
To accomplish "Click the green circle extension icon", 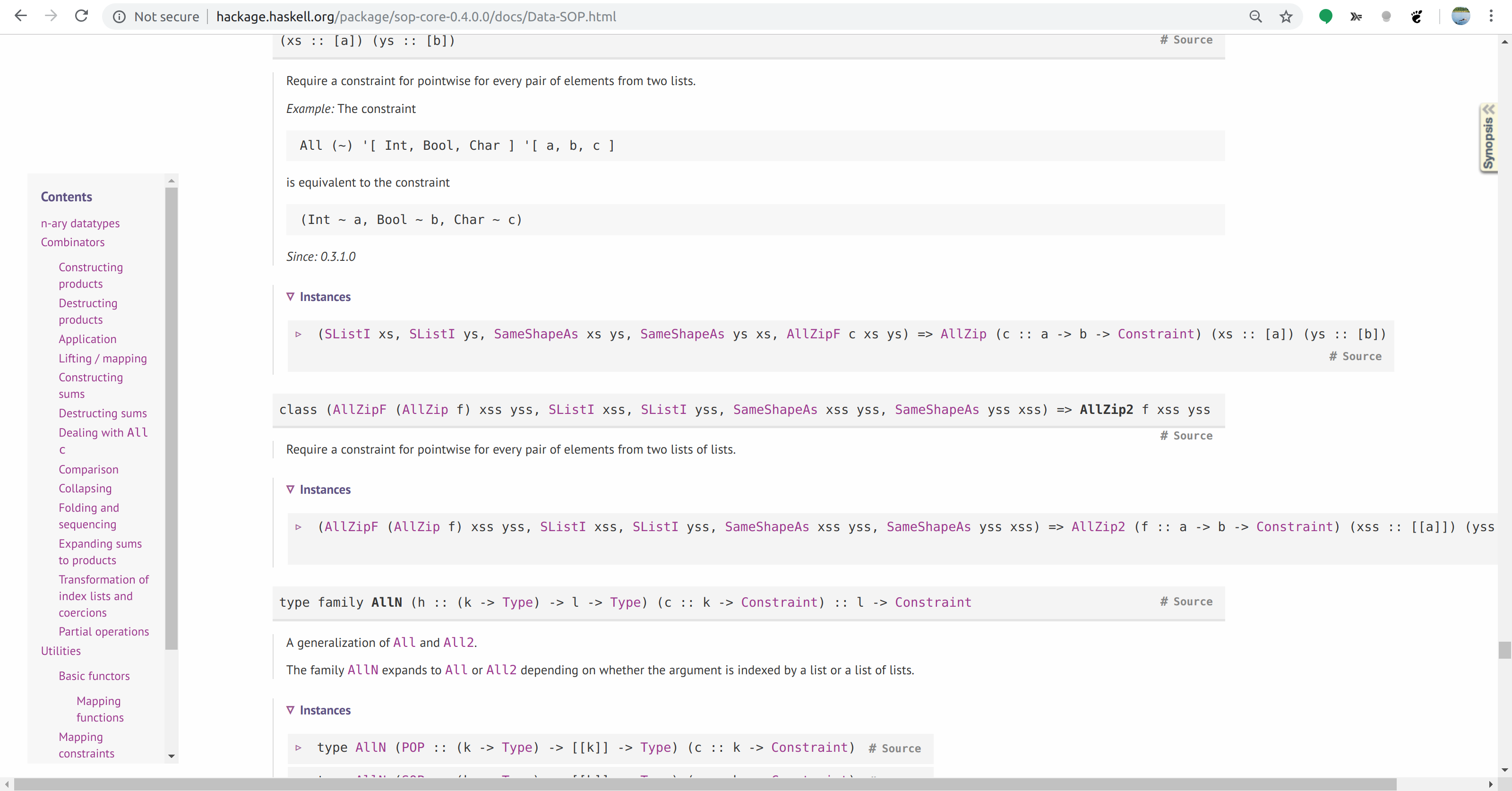I will point(1325,17).
